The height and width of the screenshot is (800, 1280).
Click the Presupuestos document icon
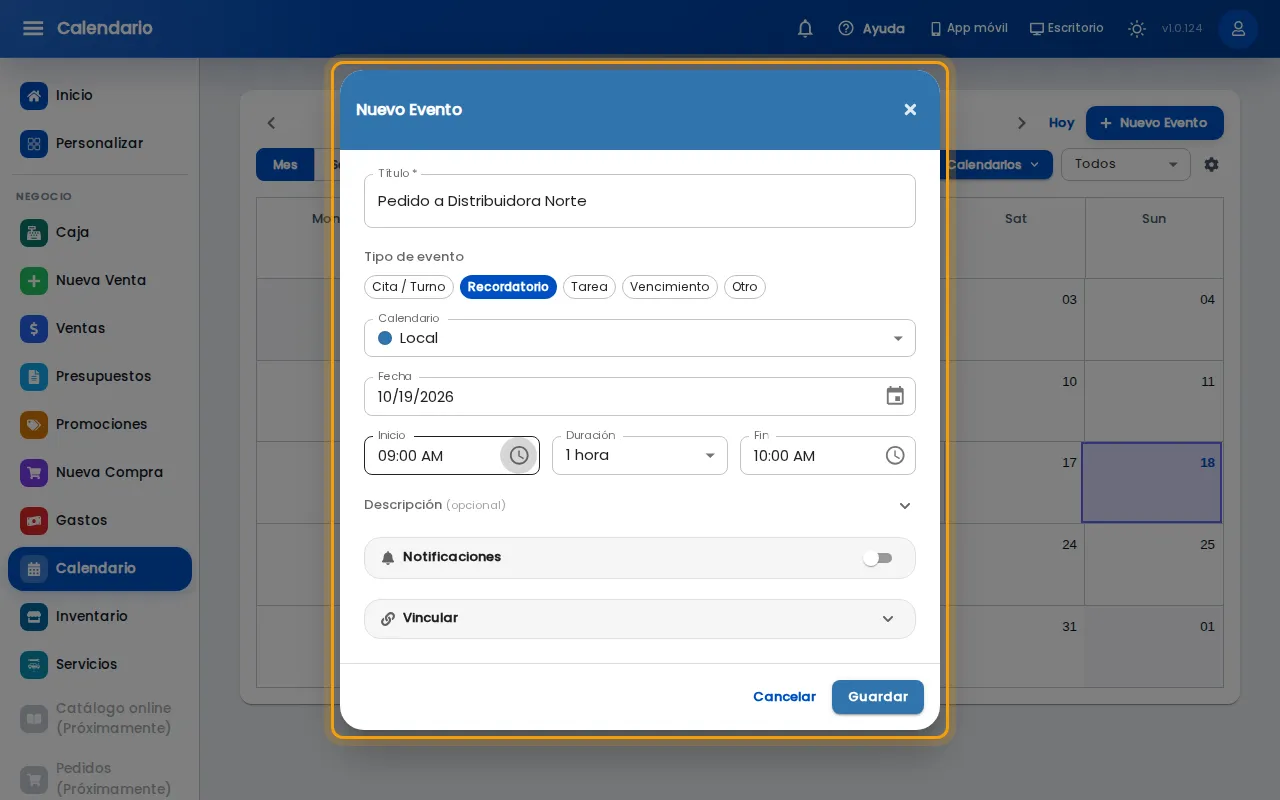click(34, 376)
